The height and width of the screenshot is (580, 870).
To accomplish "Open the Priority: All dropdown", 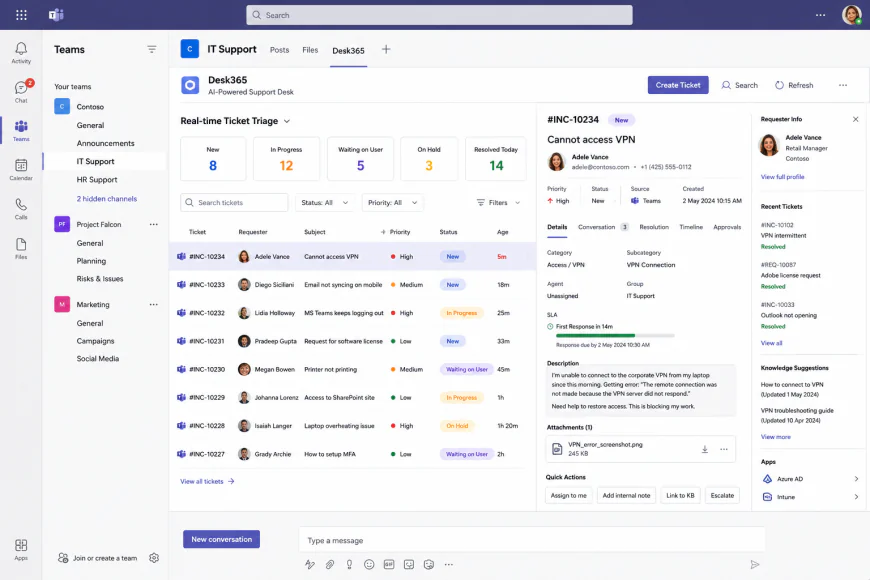I will 392,203.
